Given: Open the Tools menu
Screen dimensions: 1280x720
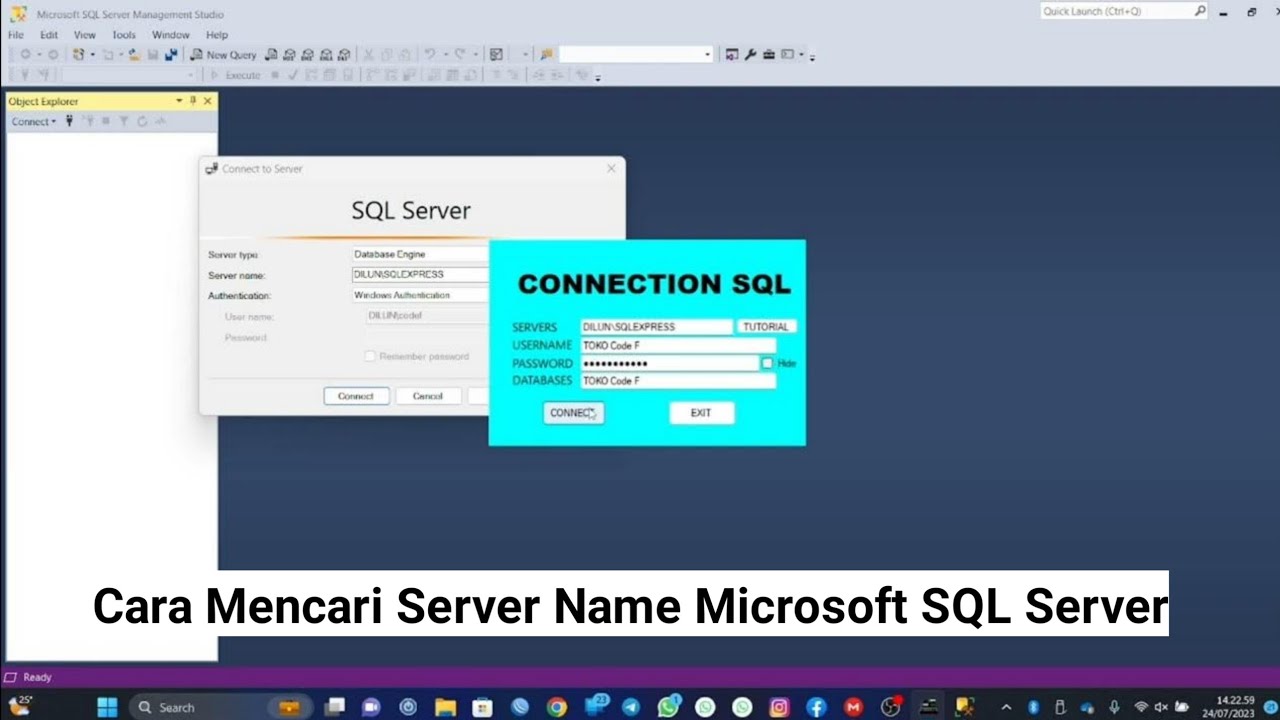Looking at the screenshot, I should 124,35.
